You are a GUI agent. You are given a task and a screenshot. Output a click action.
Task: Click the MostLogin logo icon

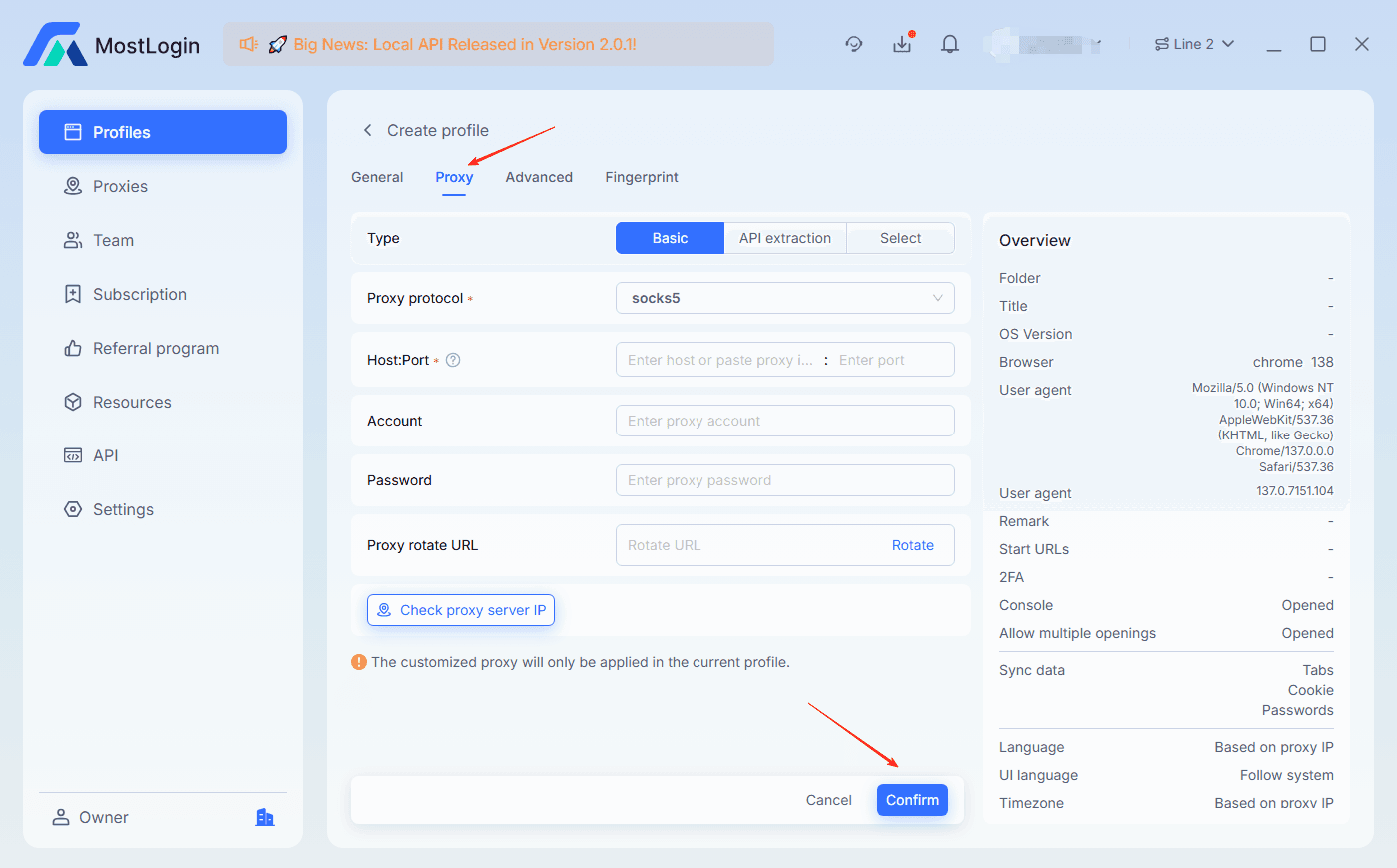click(55, 45)
